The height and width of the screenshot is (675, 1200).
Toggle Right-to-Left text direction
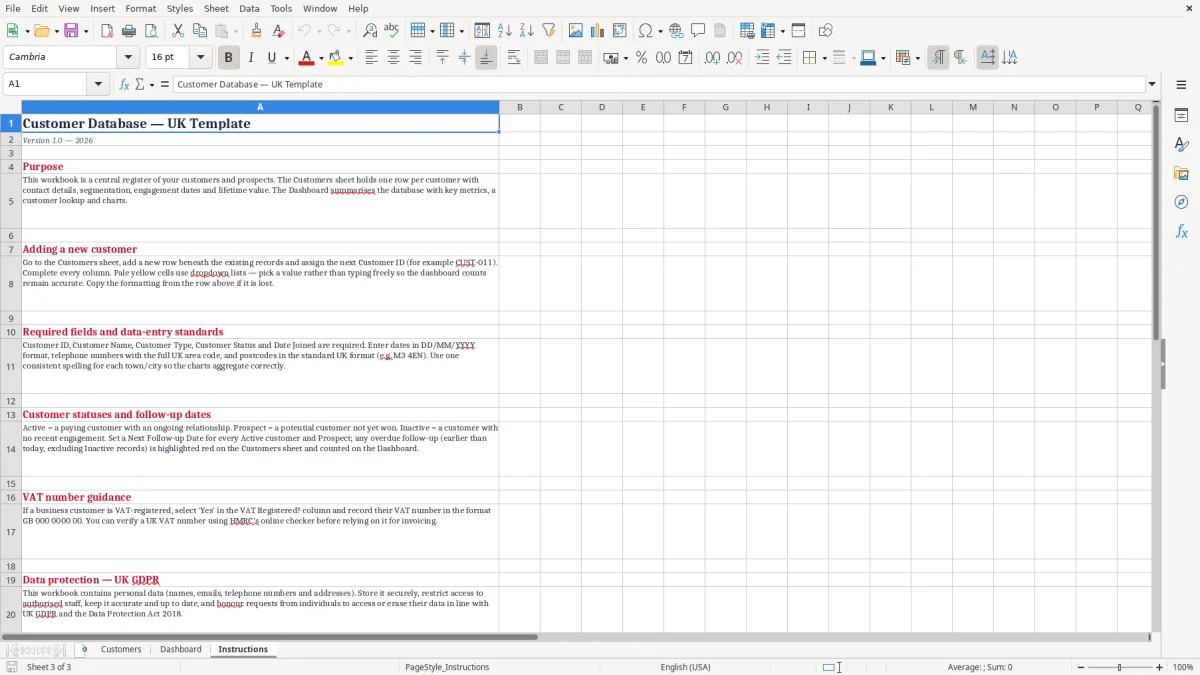(x=960, y=58)
